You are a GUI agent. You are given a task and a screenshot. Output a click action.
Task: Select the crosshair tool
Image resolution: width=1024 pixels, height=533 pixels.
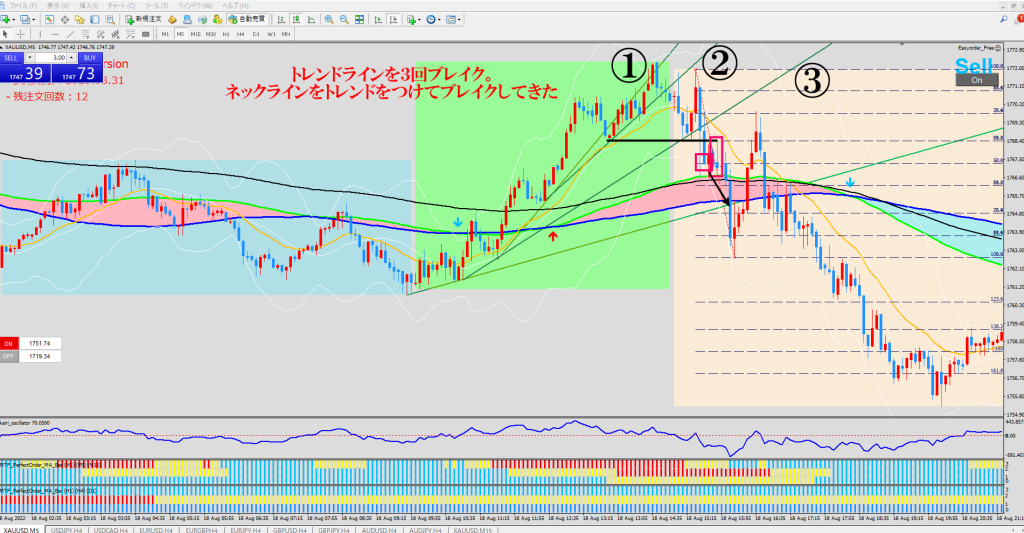(21, 34)
